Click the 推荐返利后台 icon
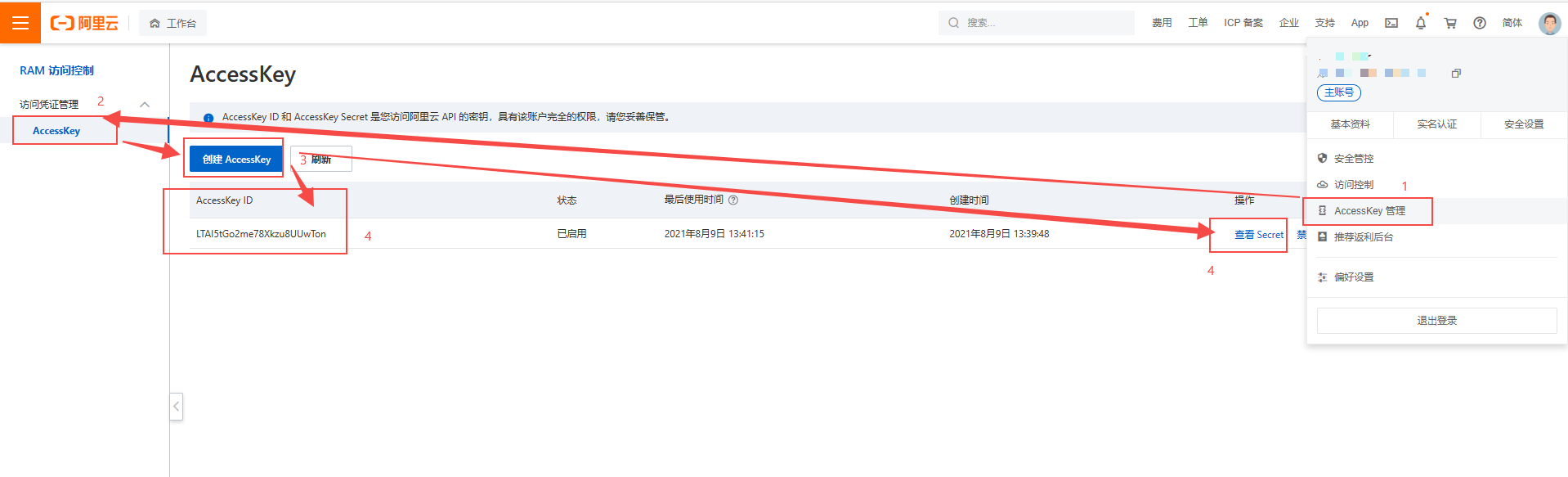Image resolution: width=1568 pixels, height=477 pixels. pyautogui.click(x=1322, y=236)
